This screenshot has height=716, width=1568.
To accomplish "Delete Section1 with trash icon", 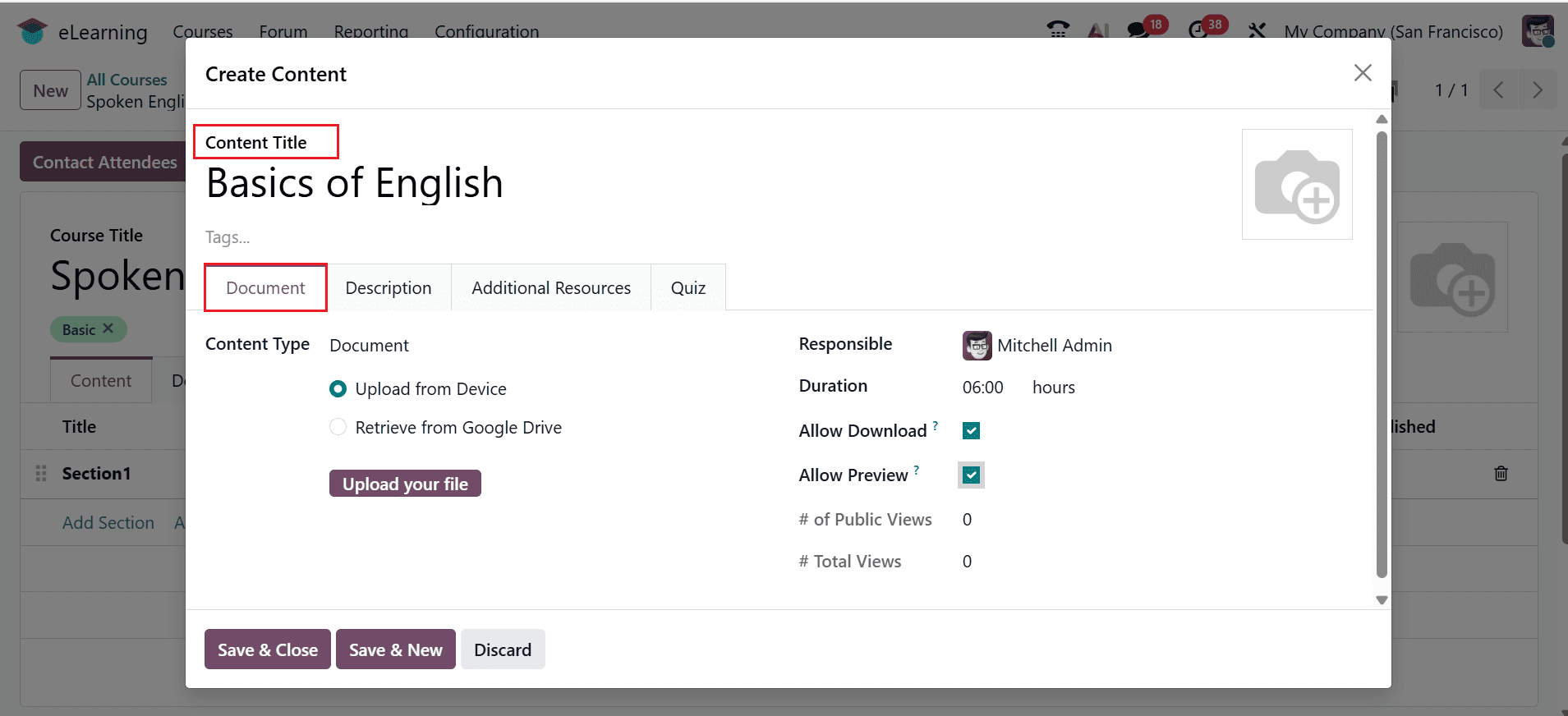I will (1501, 473).
